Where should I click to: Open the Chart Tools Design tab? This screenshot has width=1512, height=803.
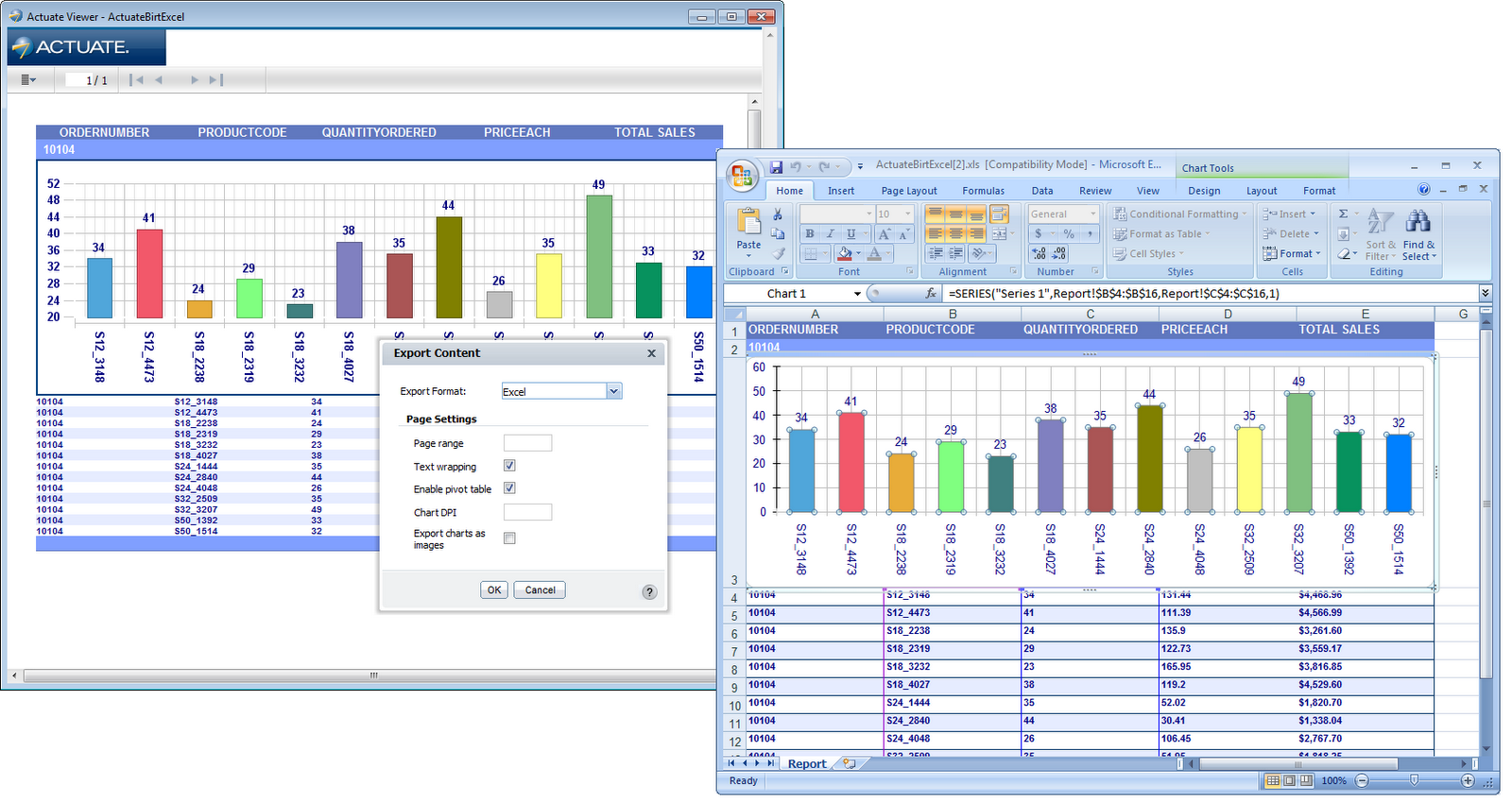(1204, 191)
